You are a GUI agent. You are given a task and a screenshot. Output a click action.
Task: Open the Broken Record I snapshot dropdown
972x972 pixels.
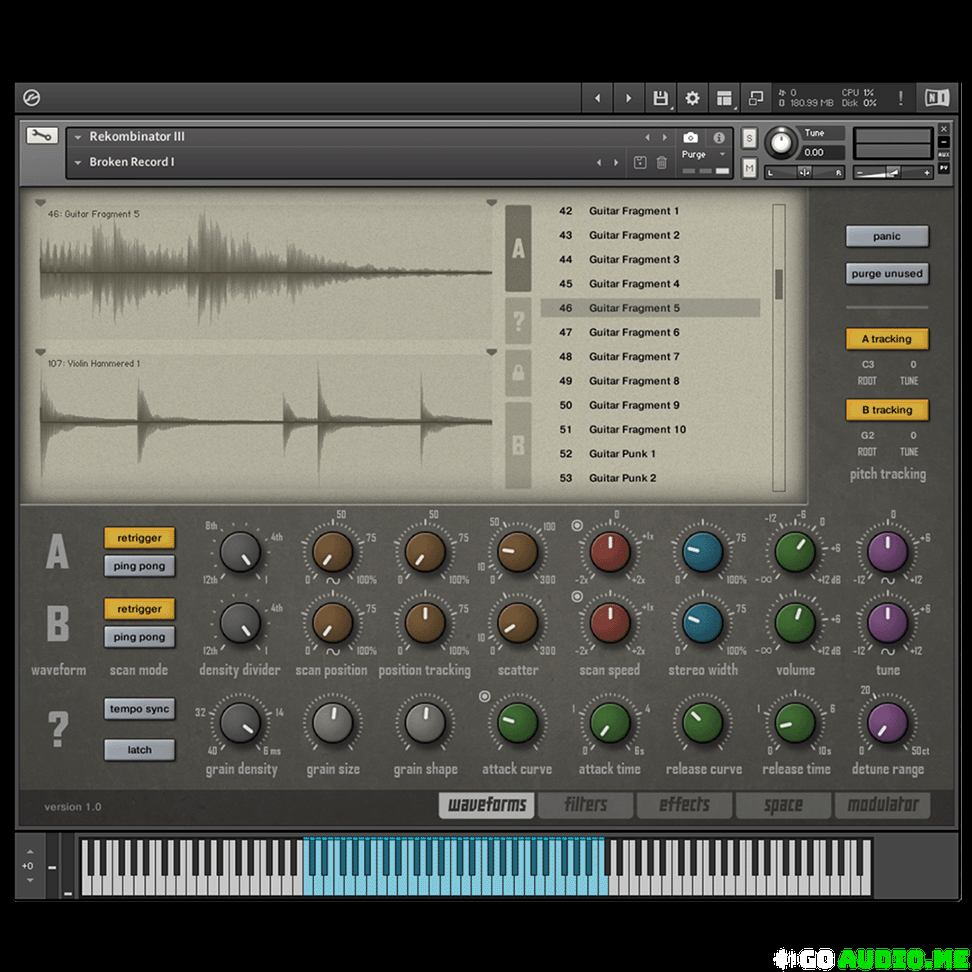[x=78, y=162]
